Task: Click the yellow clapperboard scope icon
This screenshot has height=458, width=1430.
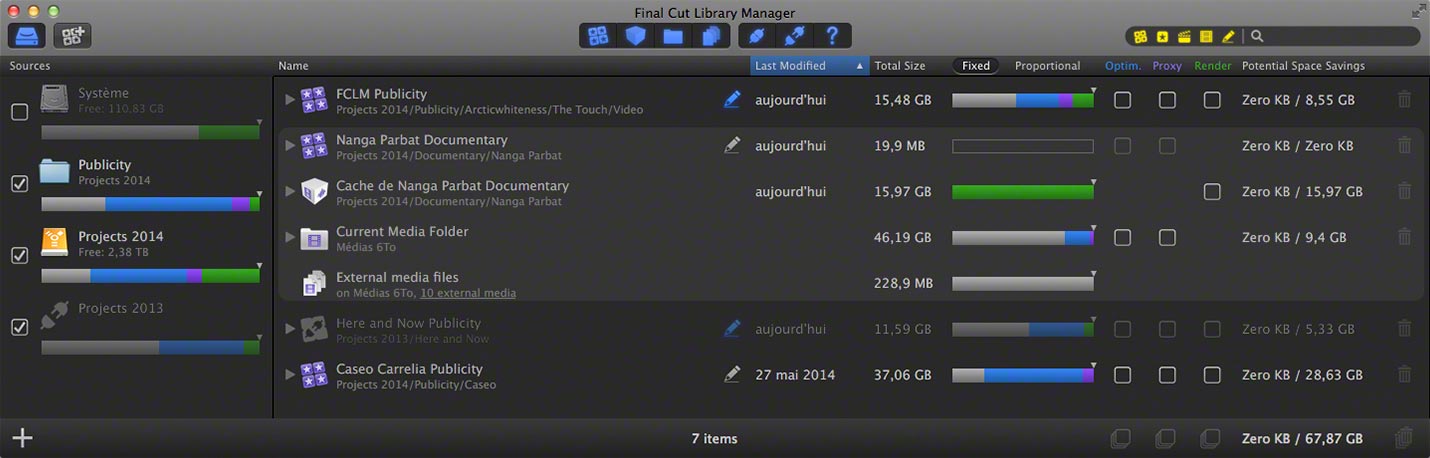Action: pyautogui.click(x=1184, y=36)
